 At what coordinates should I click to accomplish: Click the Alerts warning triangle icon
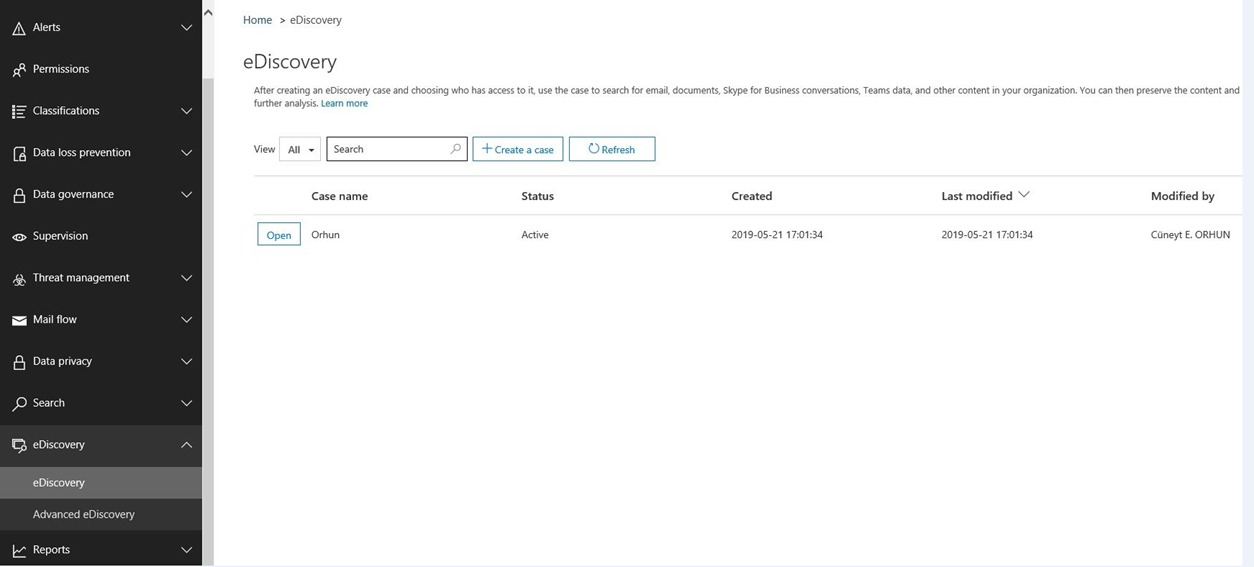point(19,28)
